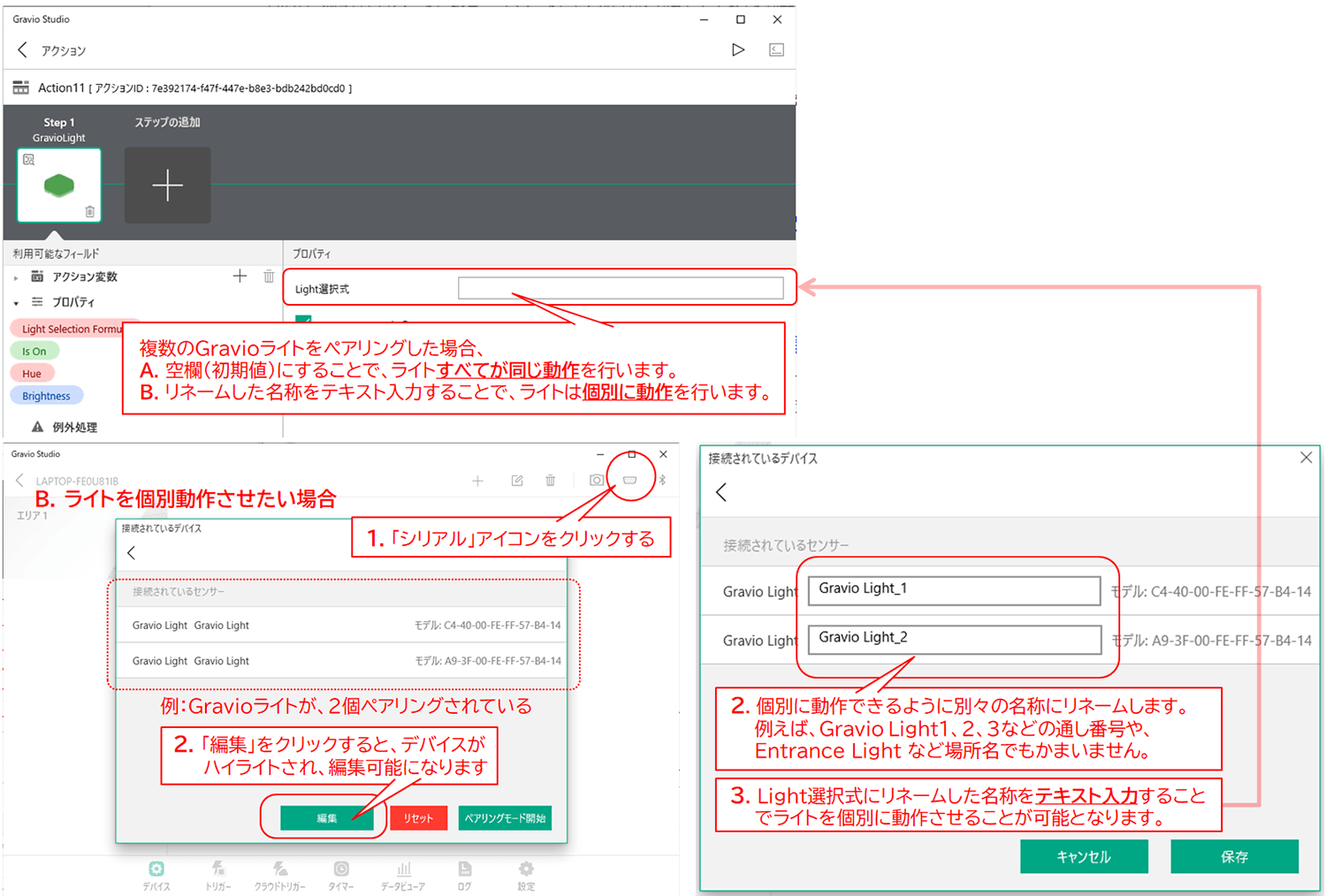Click the green 編集 button
The width and height of the screenshot is (1326, 896).
(327, 818)
